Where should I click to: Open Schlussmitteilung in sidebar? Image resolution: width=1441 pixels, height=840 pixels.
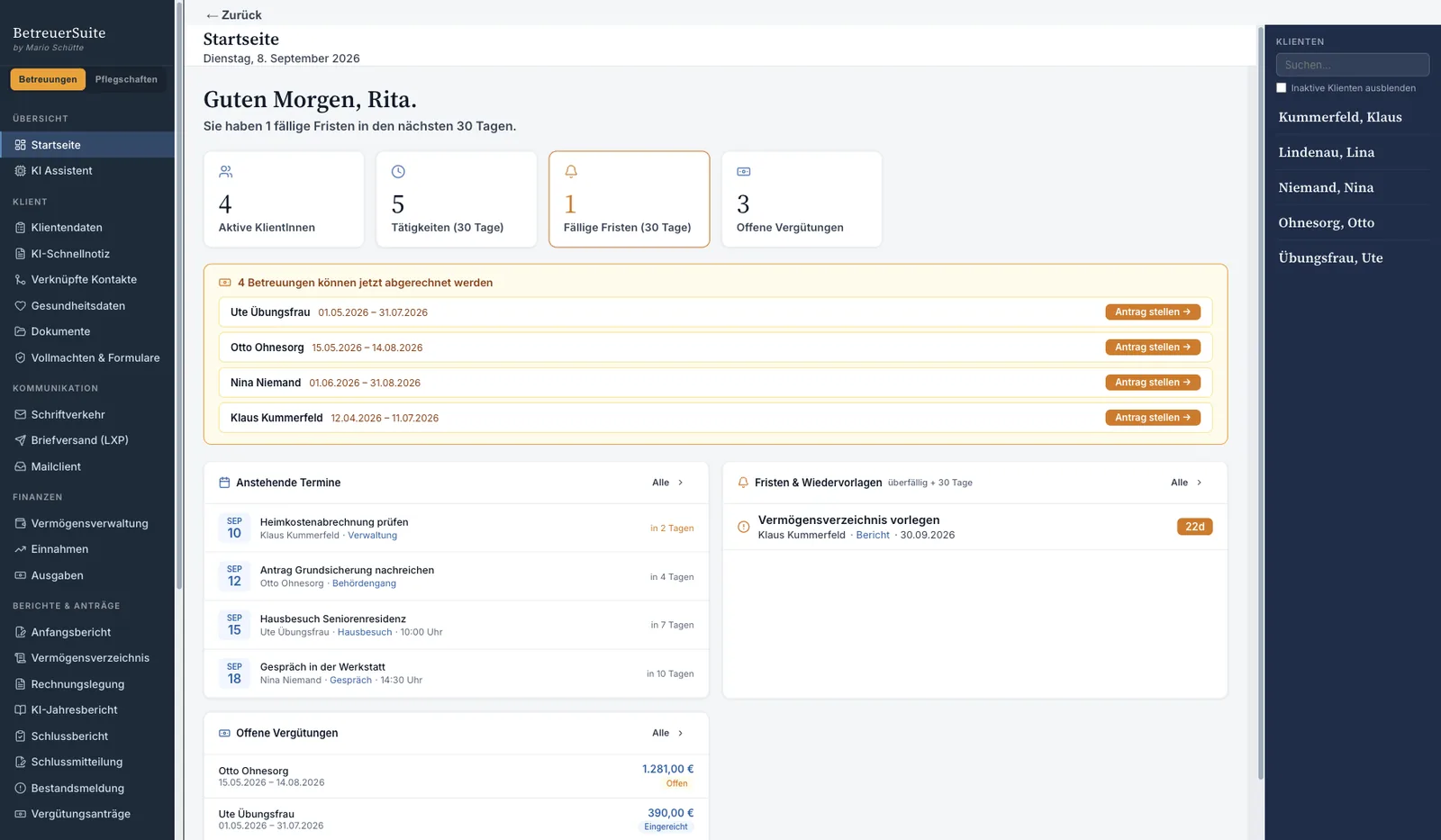tap(87, 762)
